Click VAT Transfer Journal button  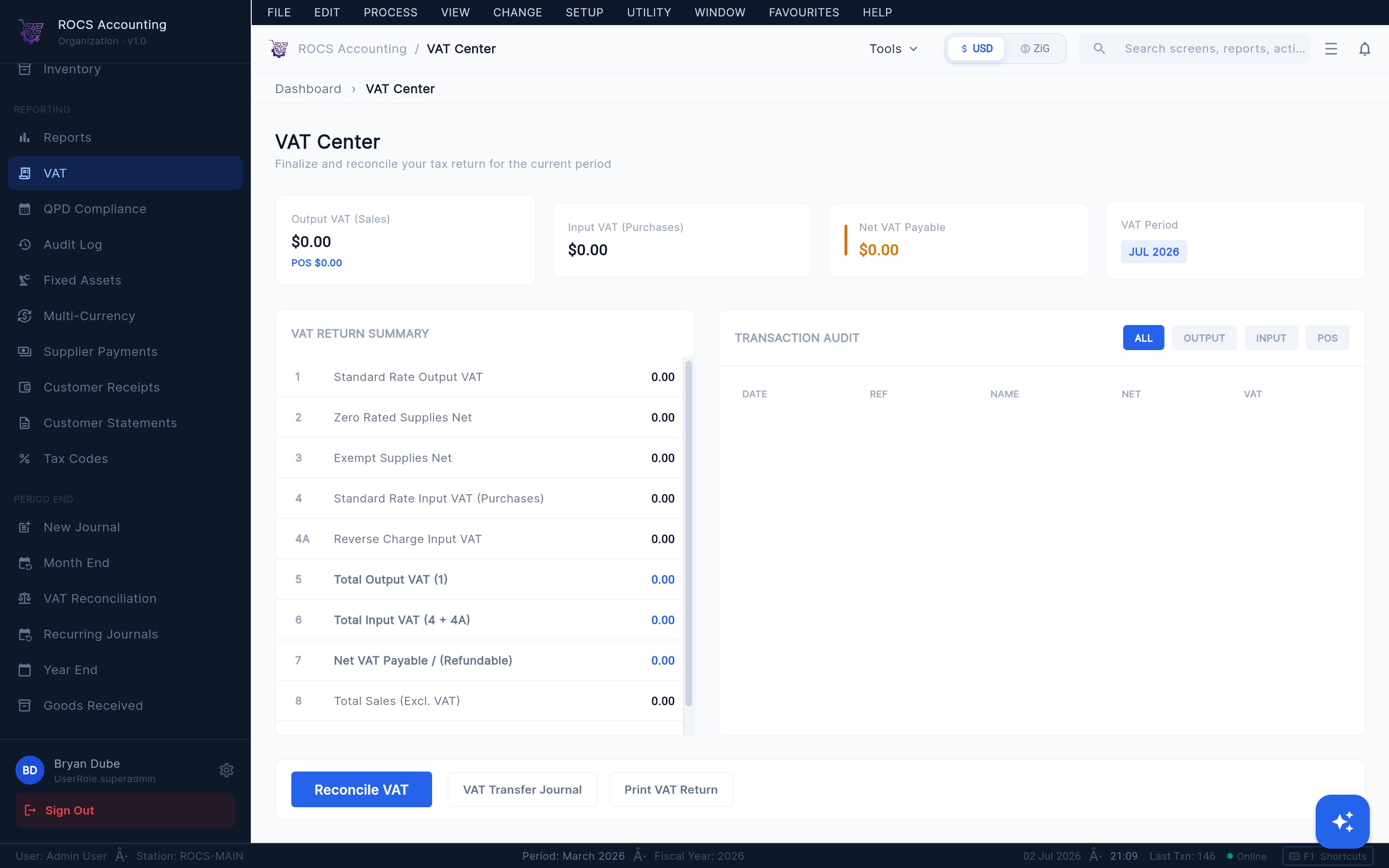[x=522, y=789]
